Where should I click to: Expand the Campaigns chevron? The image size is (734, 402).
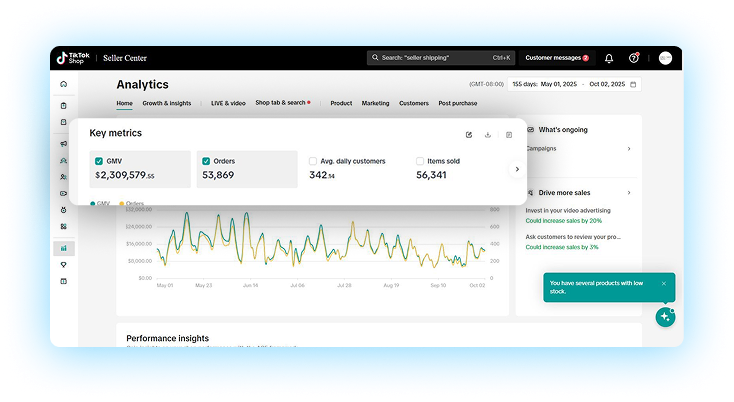pos(629,148)
